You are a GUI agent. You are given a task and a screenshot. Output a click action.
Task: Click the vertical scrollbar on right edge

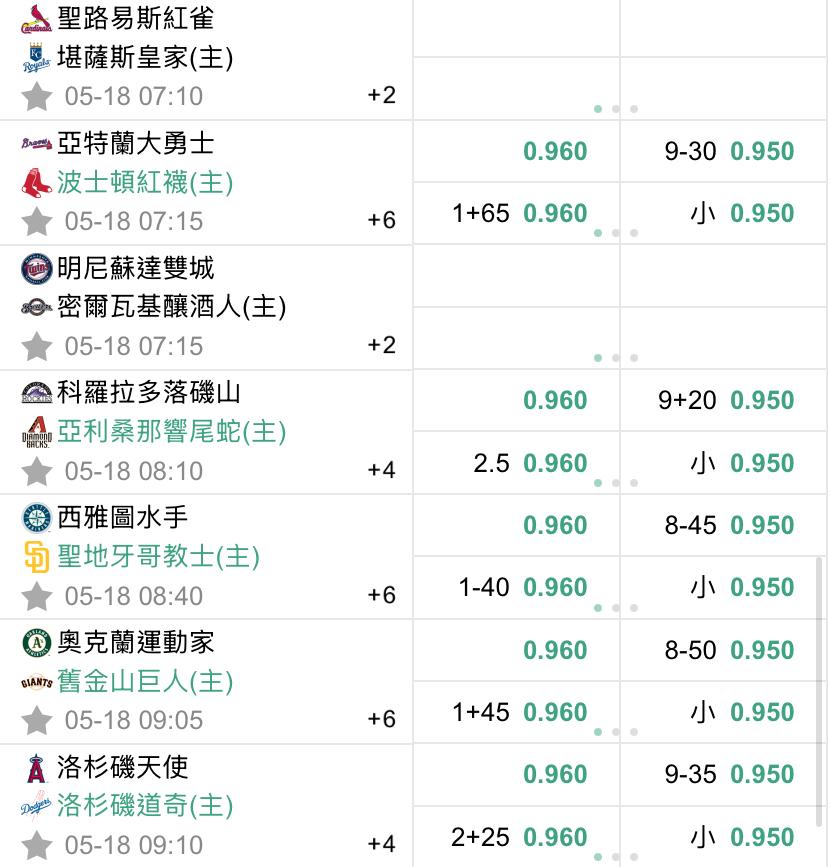(820, 692)
